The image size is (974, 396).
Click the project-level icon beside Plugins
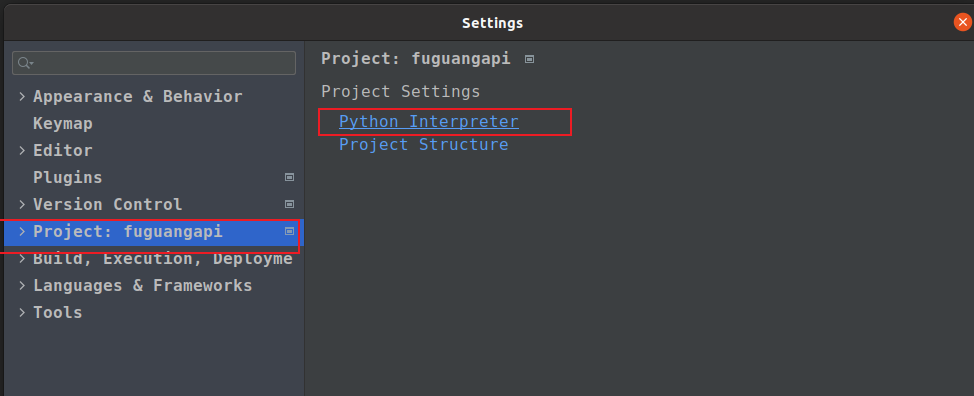(x=289, y=177)
